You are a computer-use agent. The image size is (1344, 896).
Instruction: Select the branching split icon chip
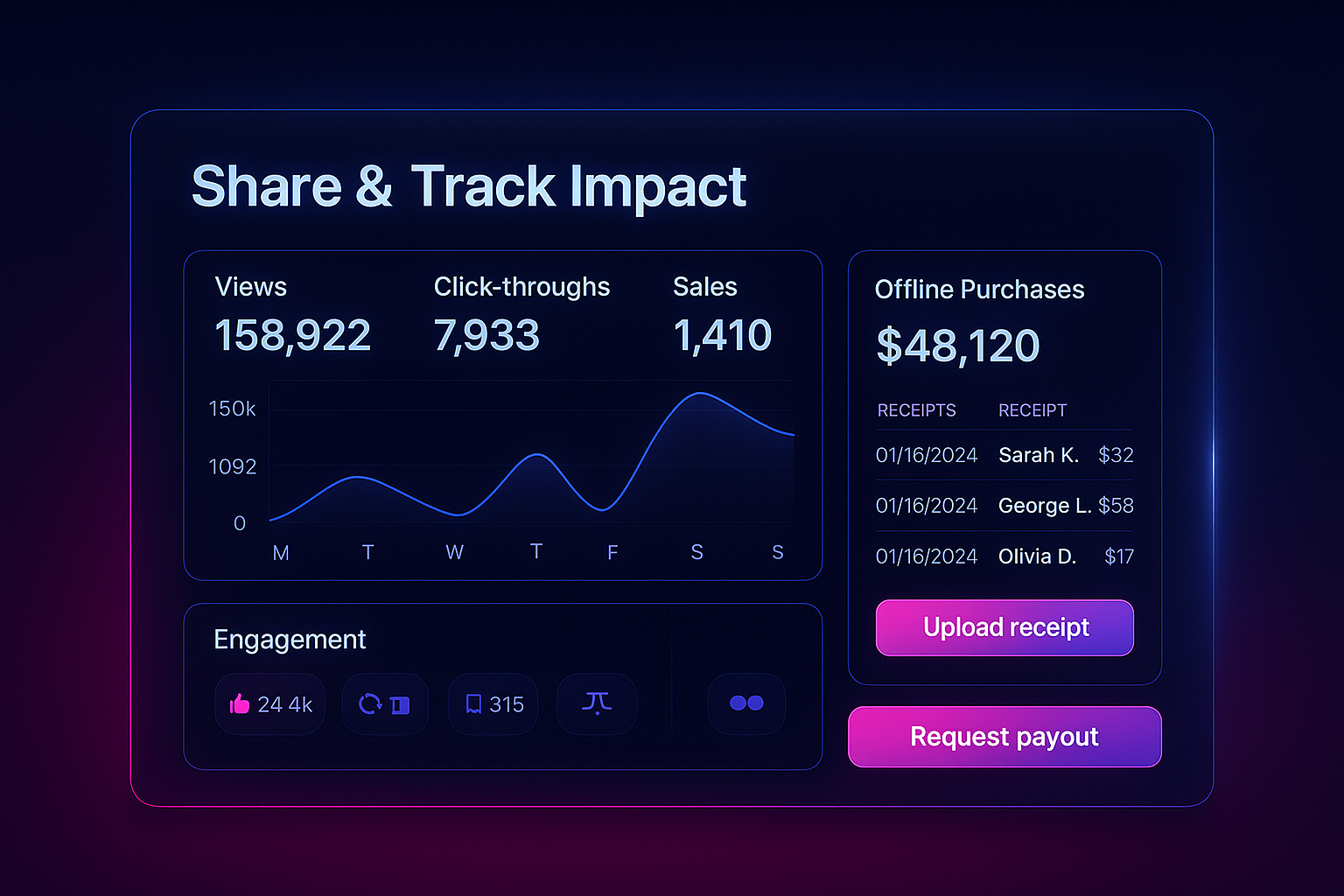tap(597, 703)
